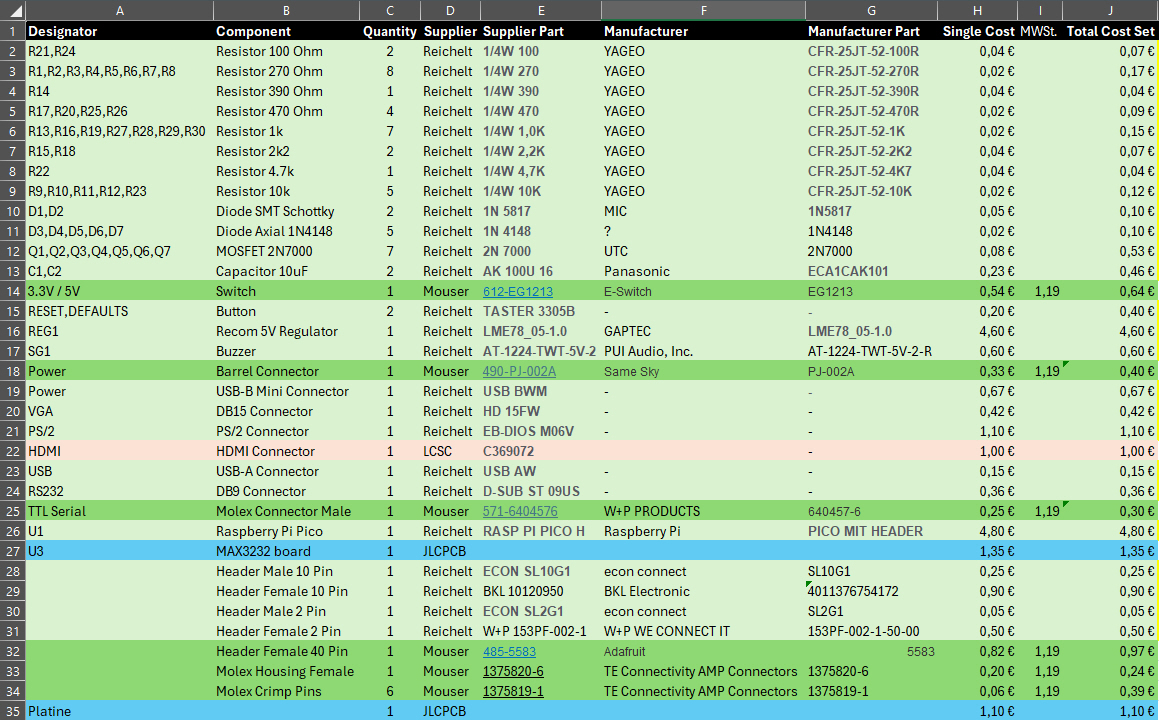Select cell 4011376754172
Viewport: 1159px width, 720px height.
coord(871,591)
